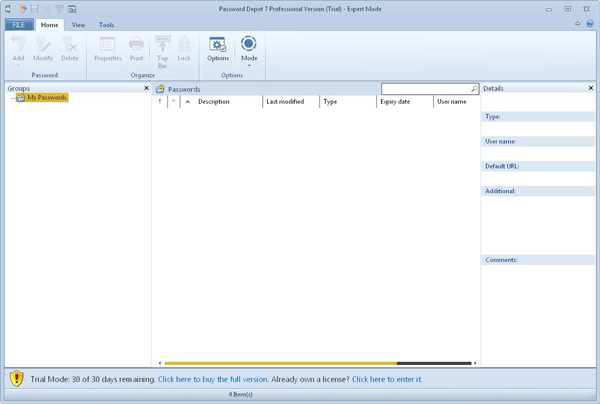The width and height of the screenshot is (600, 404).
Task: Click the scrollbar right arrow in list
Action: click(475, 363)
